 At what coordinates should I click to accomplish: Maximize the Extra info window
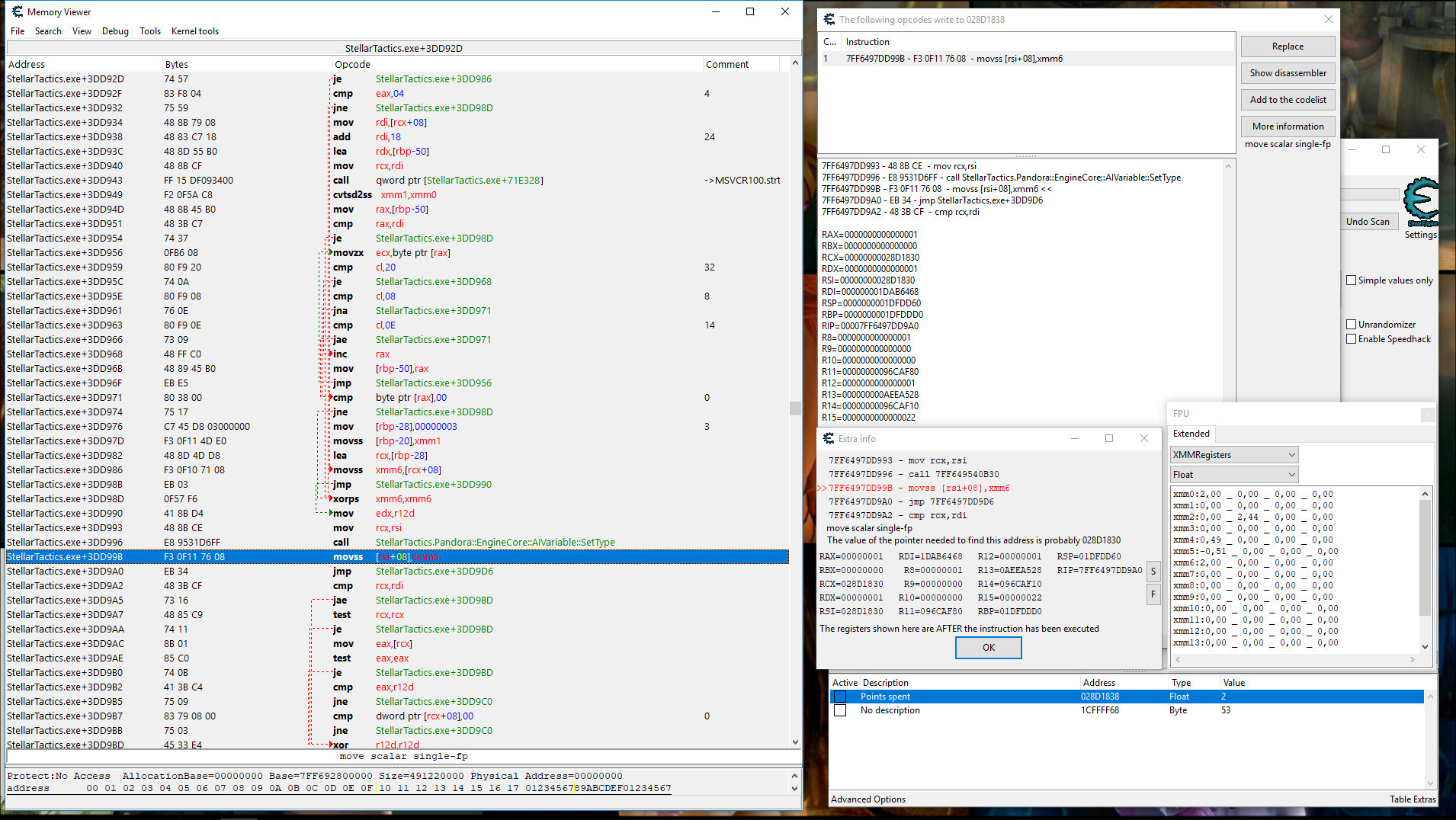click(x=1109, y=439)
